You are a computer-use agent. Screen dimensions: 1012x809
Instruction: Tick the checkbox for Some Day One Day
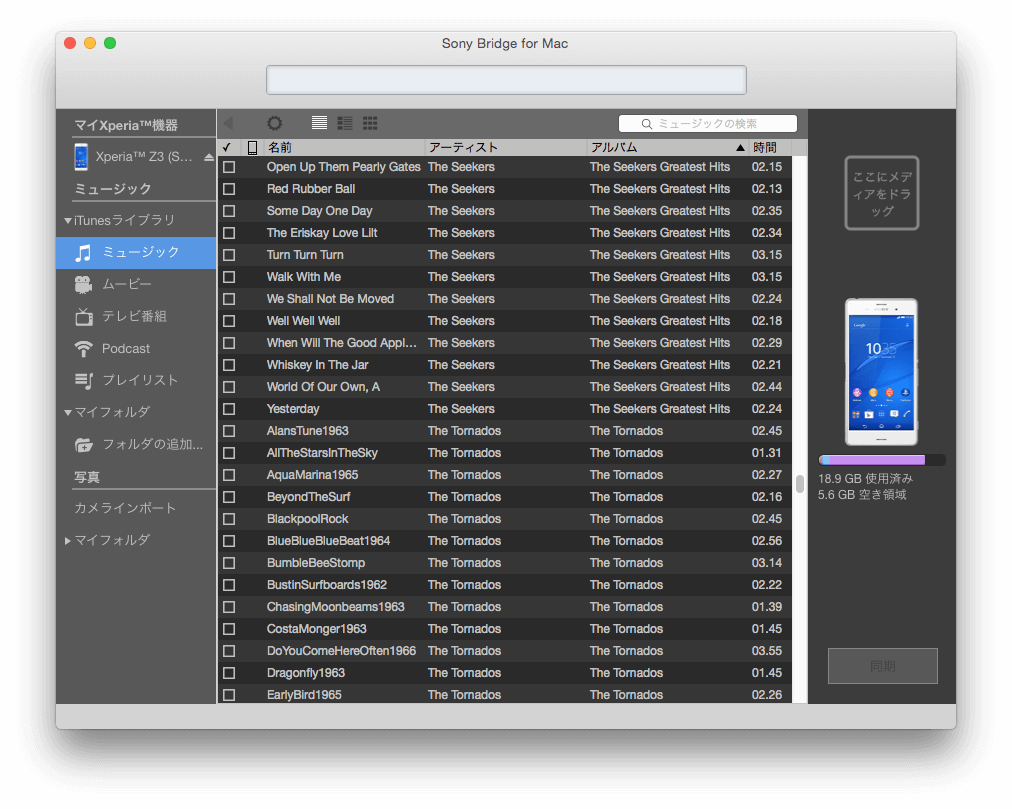coord(229,211)
